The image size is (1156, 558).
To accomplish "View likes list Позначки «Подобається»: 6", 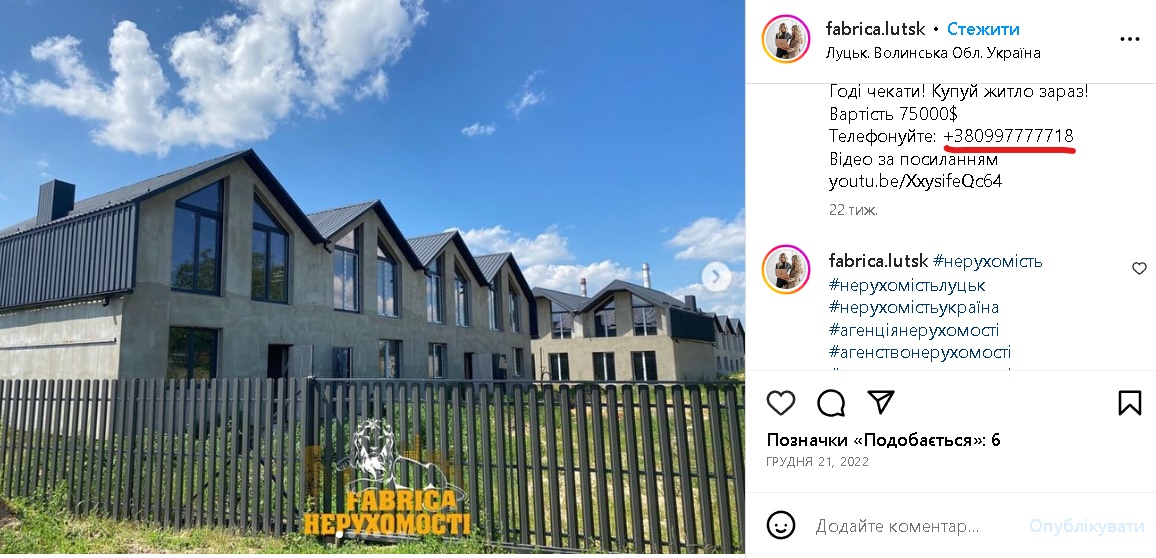I will coord(883,440).
